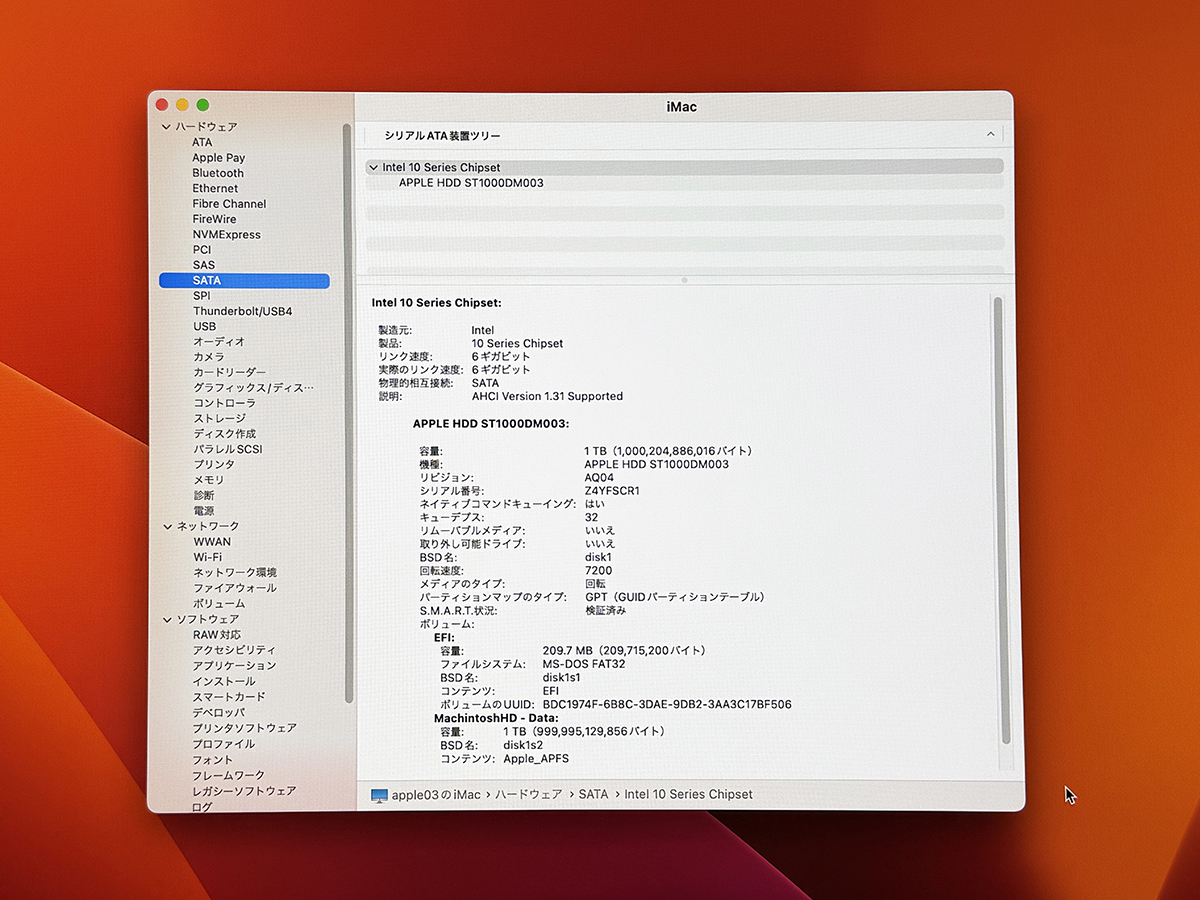Select ファイアウォール in the sidebar

click(235, 588)
